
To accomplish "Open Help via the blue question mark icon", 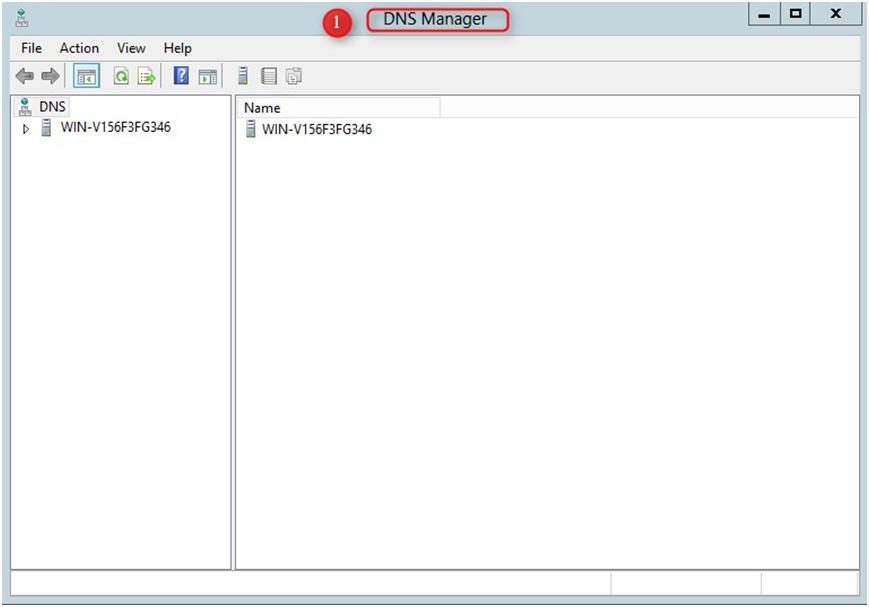I will (181, 75).
